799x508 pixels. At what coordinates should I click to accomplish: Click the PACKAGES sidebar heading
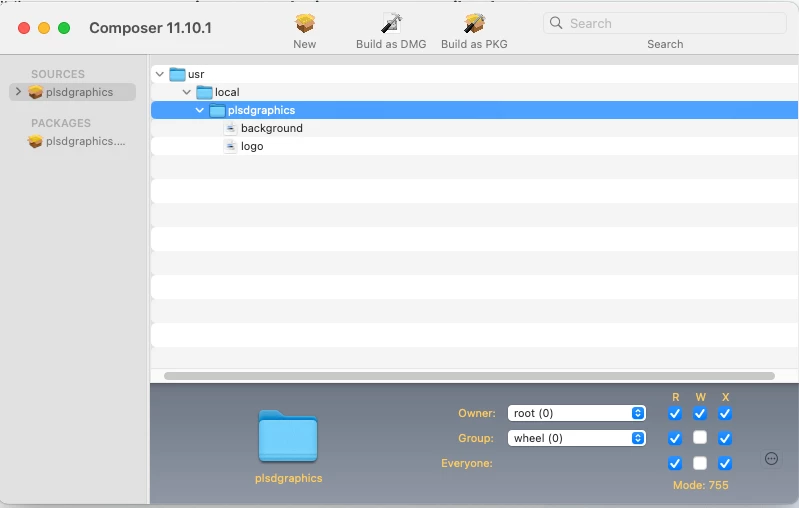[61, 123]
